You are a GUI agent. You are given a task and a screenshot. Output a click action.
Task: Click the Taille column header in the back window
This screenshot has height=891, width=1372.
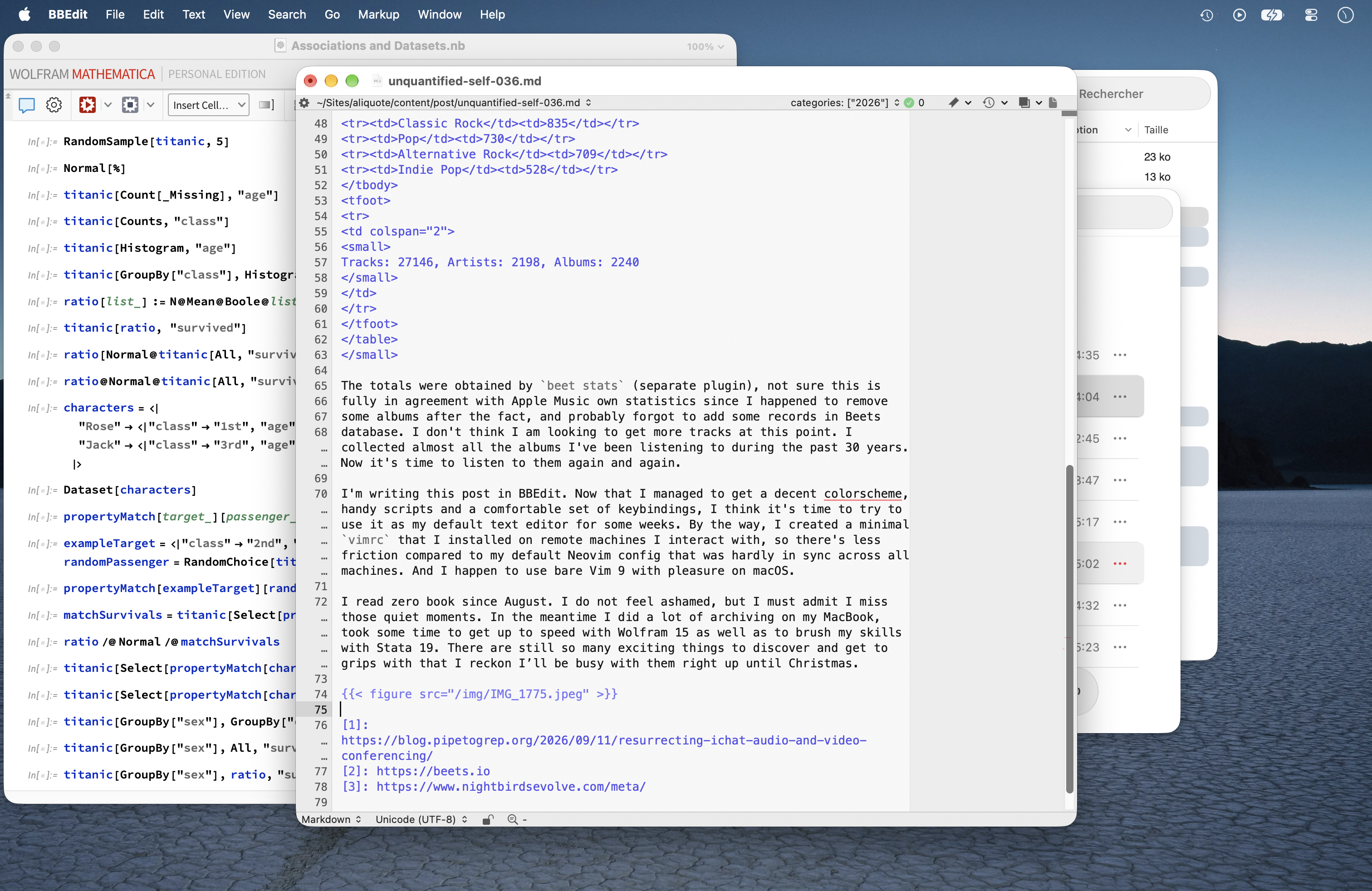1156,130
